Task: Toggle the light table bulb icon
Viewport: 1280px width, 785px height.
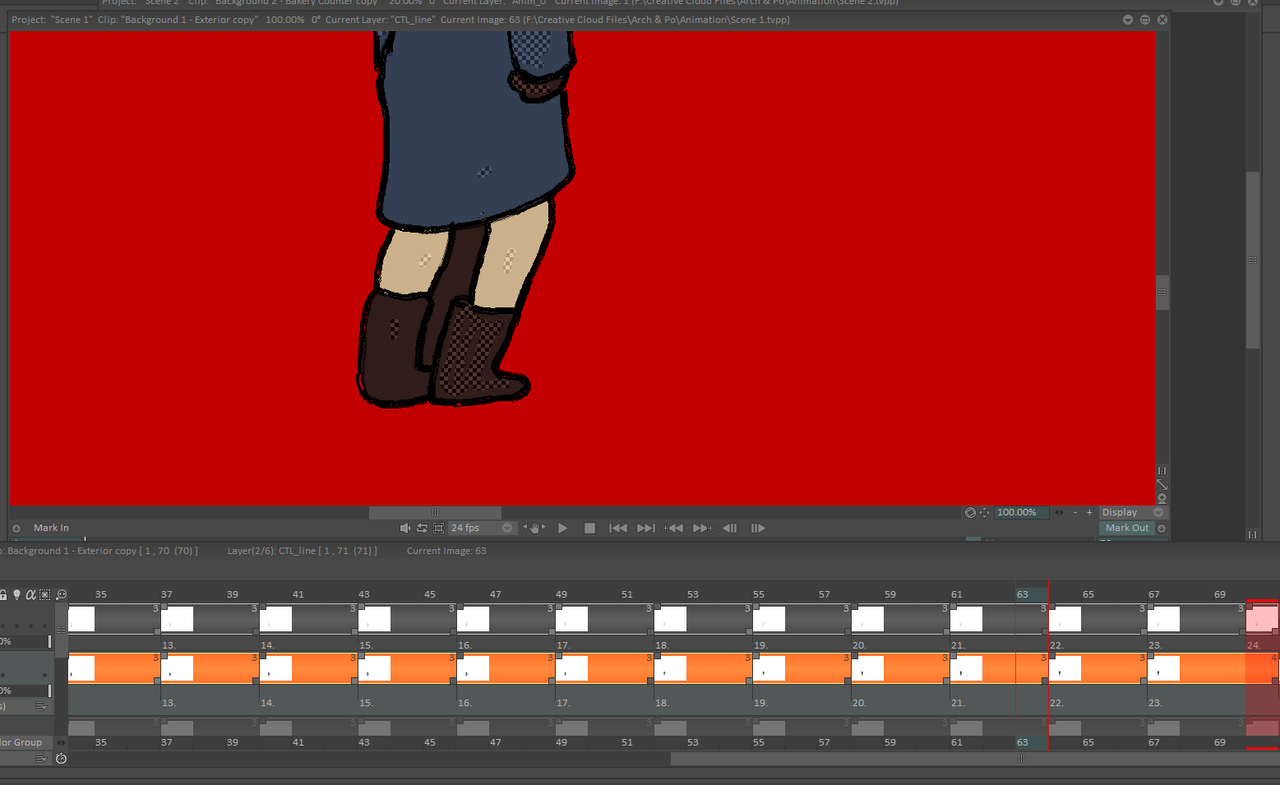Action: click(x=17, y=594)
